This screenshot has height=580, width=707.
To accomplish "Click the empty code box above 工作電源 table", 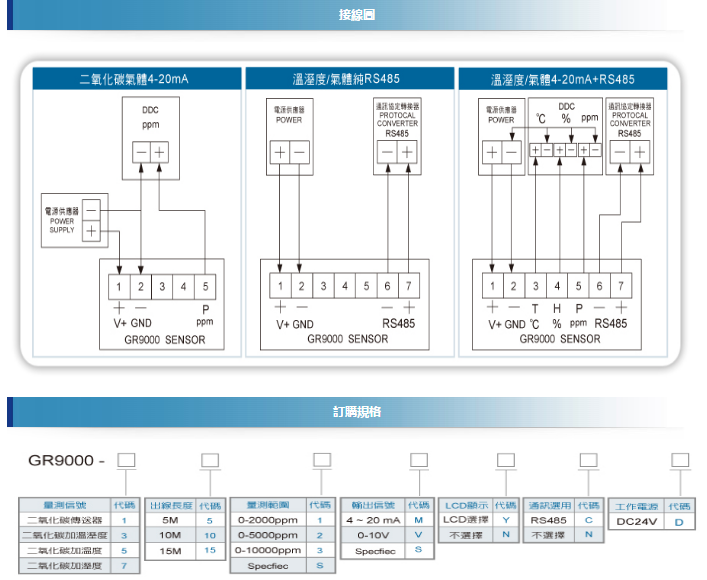I will pyautogui.click(x=680, y=460).
